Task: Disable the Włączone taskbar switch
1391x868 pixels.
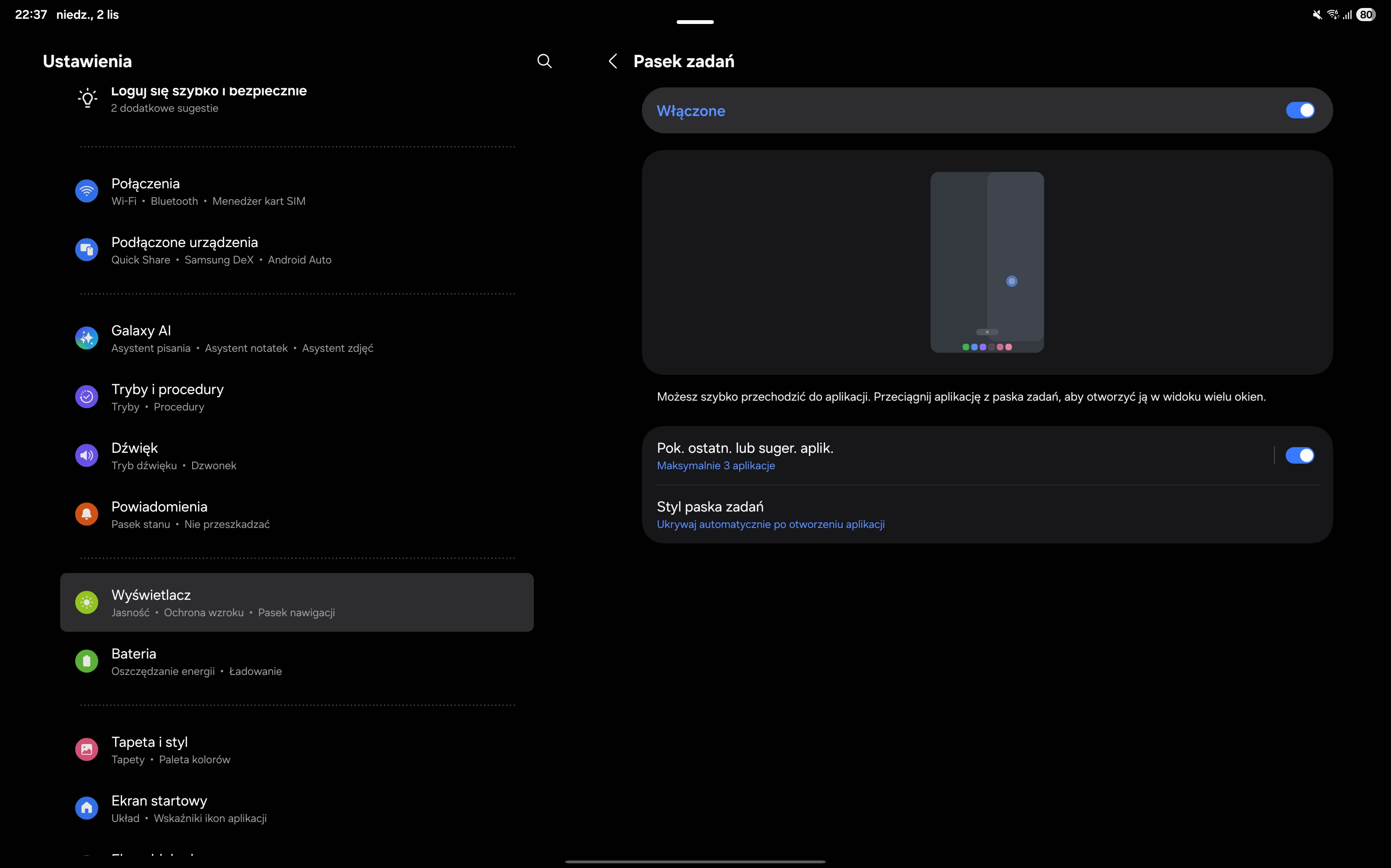Action: (x=1300, y=110)
